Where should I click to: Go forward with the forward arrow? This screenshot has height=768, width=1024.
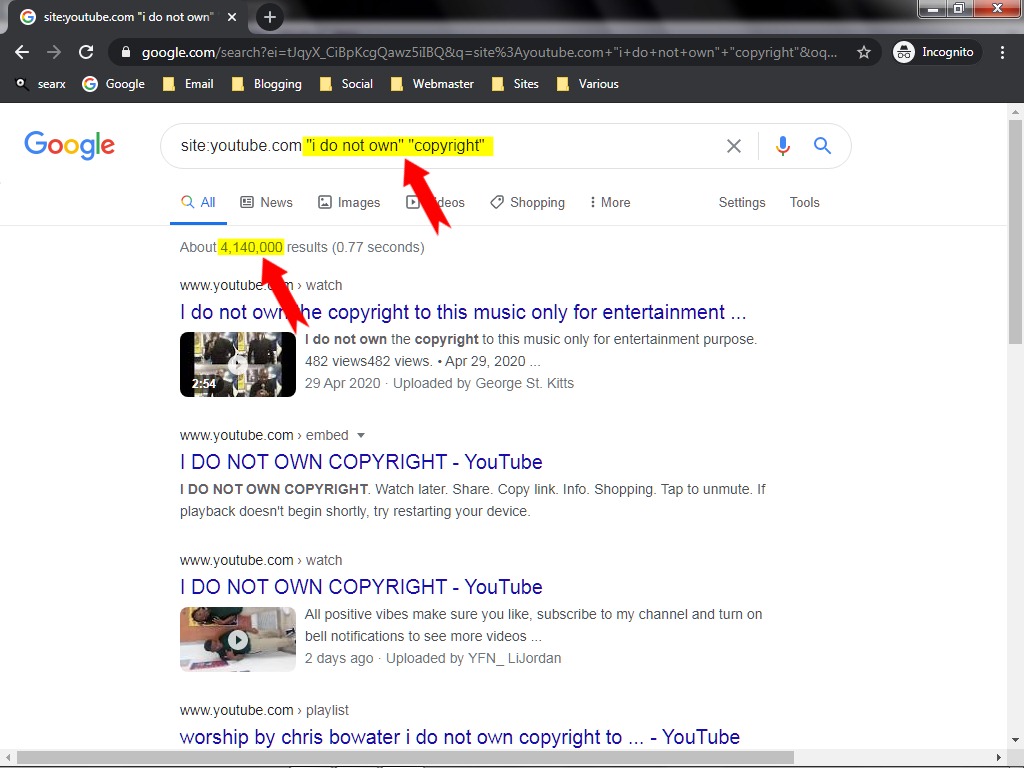point(54,52)
